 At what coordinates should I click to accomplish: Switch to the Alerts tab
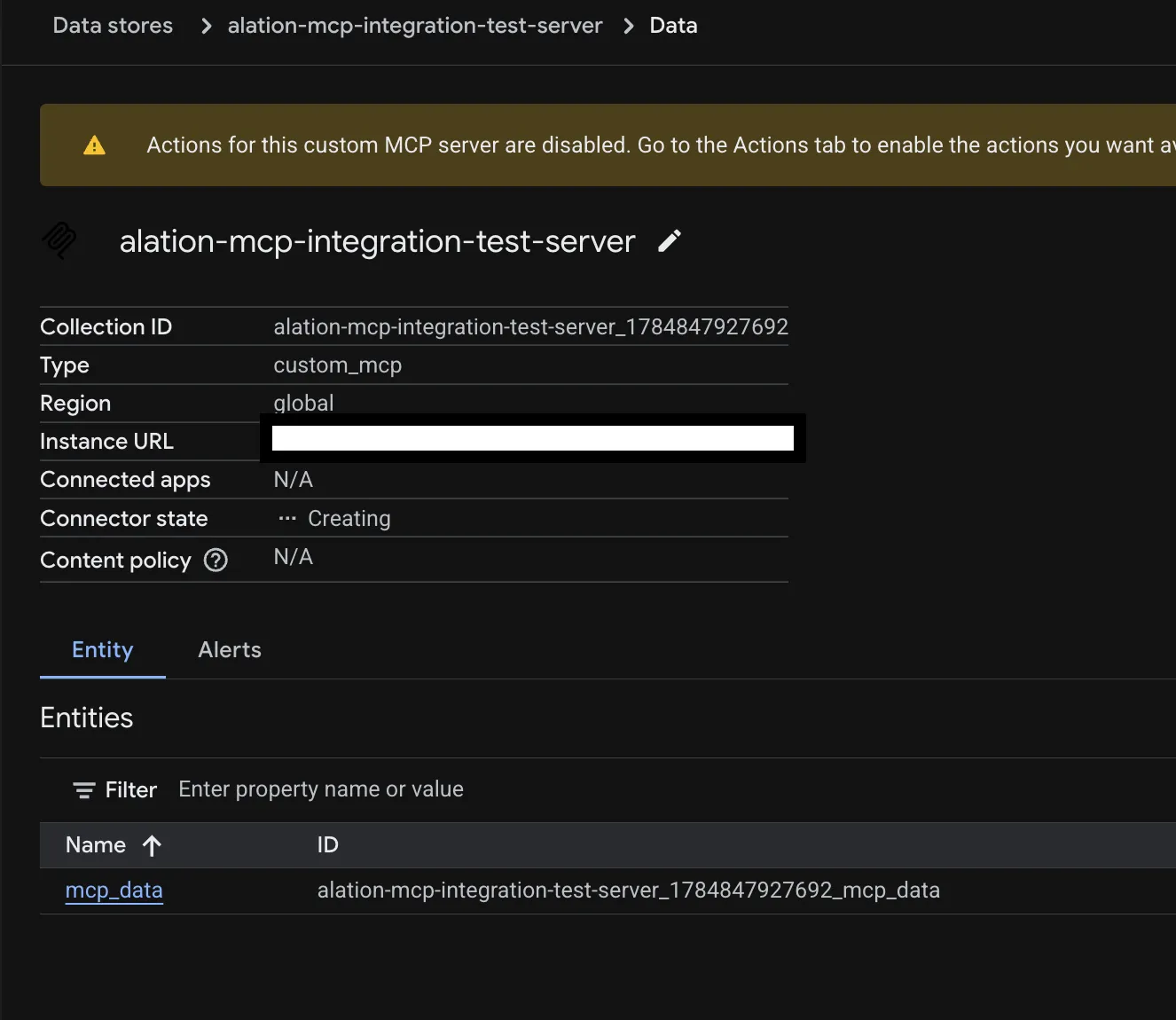[x=230, y=650]
